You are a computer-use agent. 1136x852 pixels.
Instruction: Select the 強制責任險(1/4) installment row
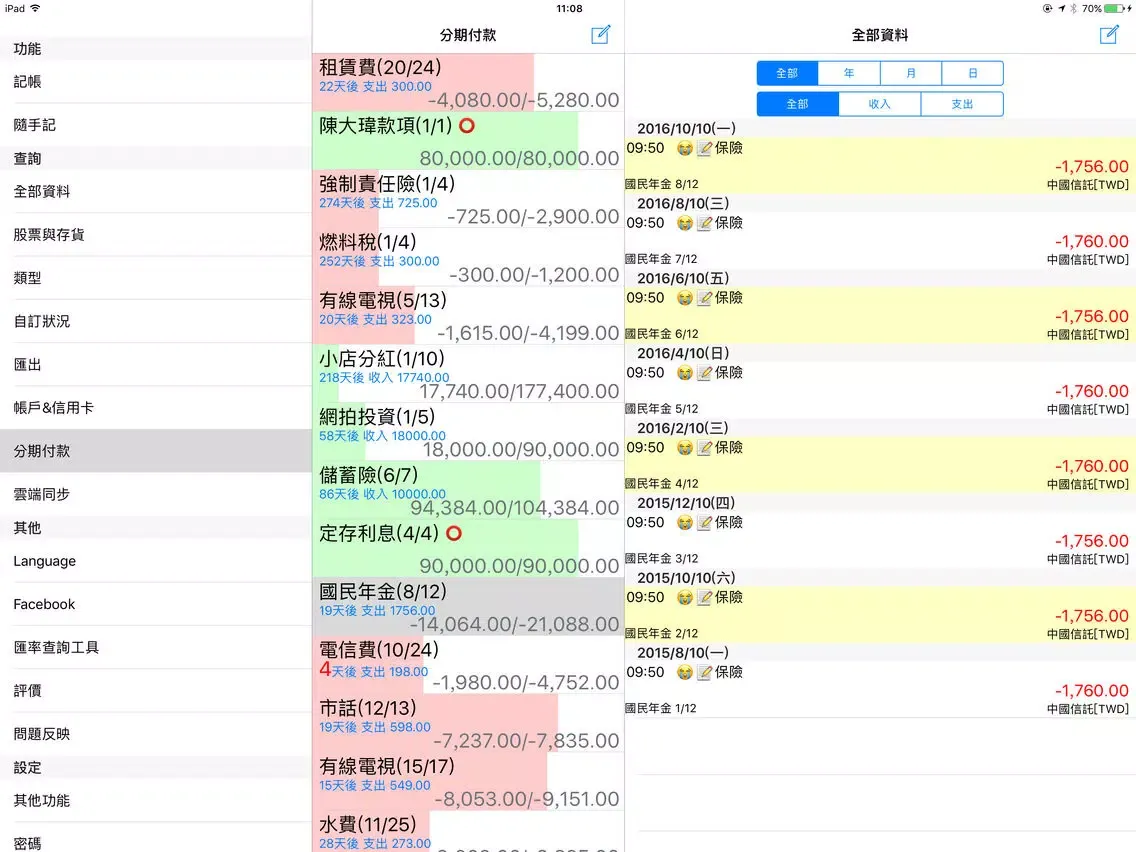tap(468, 199)
